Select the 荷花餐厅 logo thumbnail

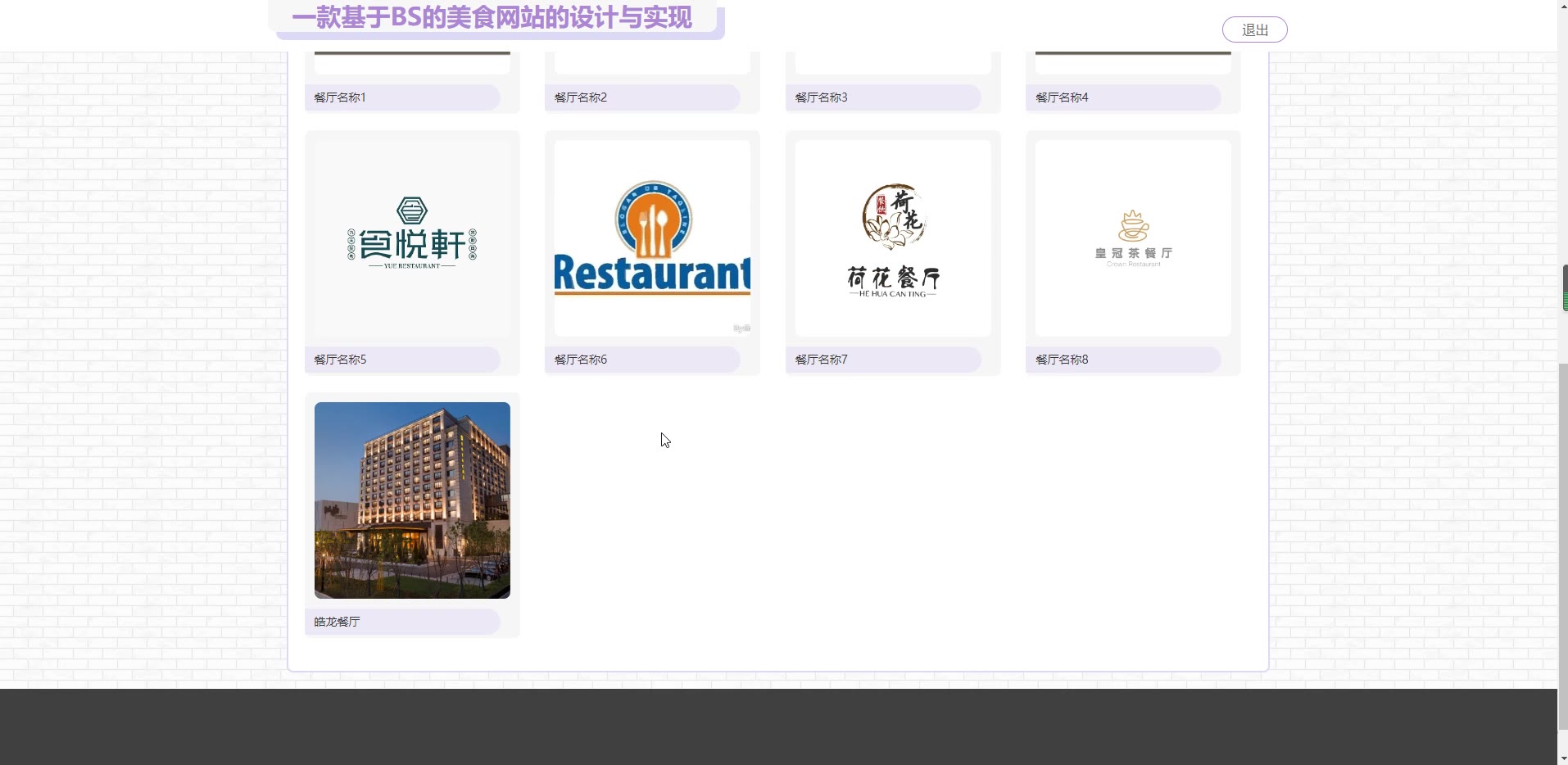(893, 238)
